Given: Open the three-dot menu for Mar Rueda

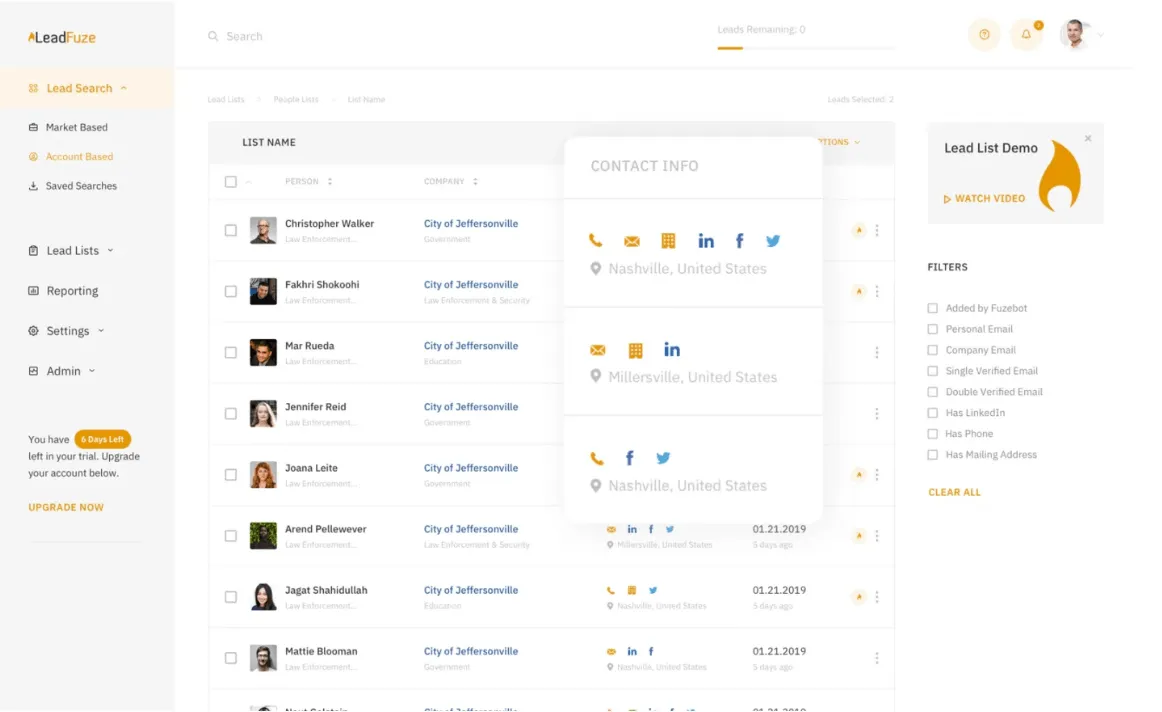Looking at the screenshot, I should (877, 353).
